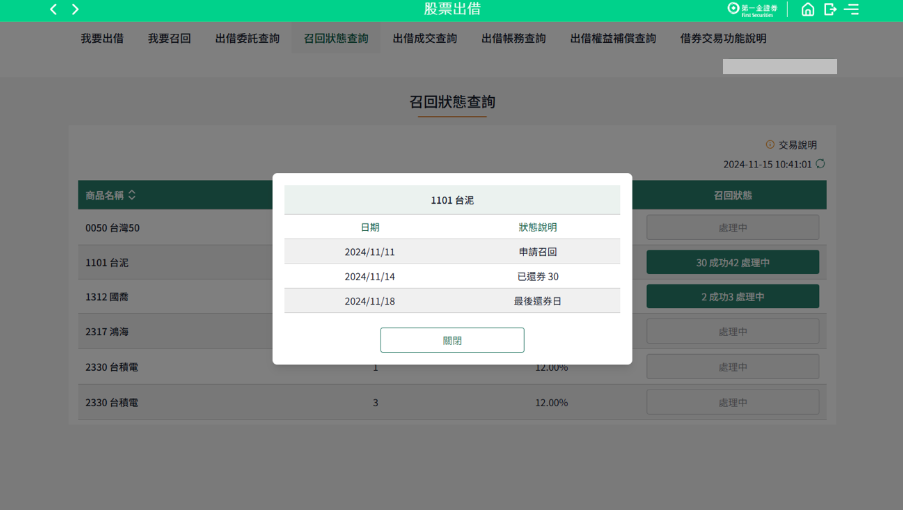This screenshot has height=512, width=903.
Task: Sort by 商品名稱 column arrows
Action: (x=132, y=195)
